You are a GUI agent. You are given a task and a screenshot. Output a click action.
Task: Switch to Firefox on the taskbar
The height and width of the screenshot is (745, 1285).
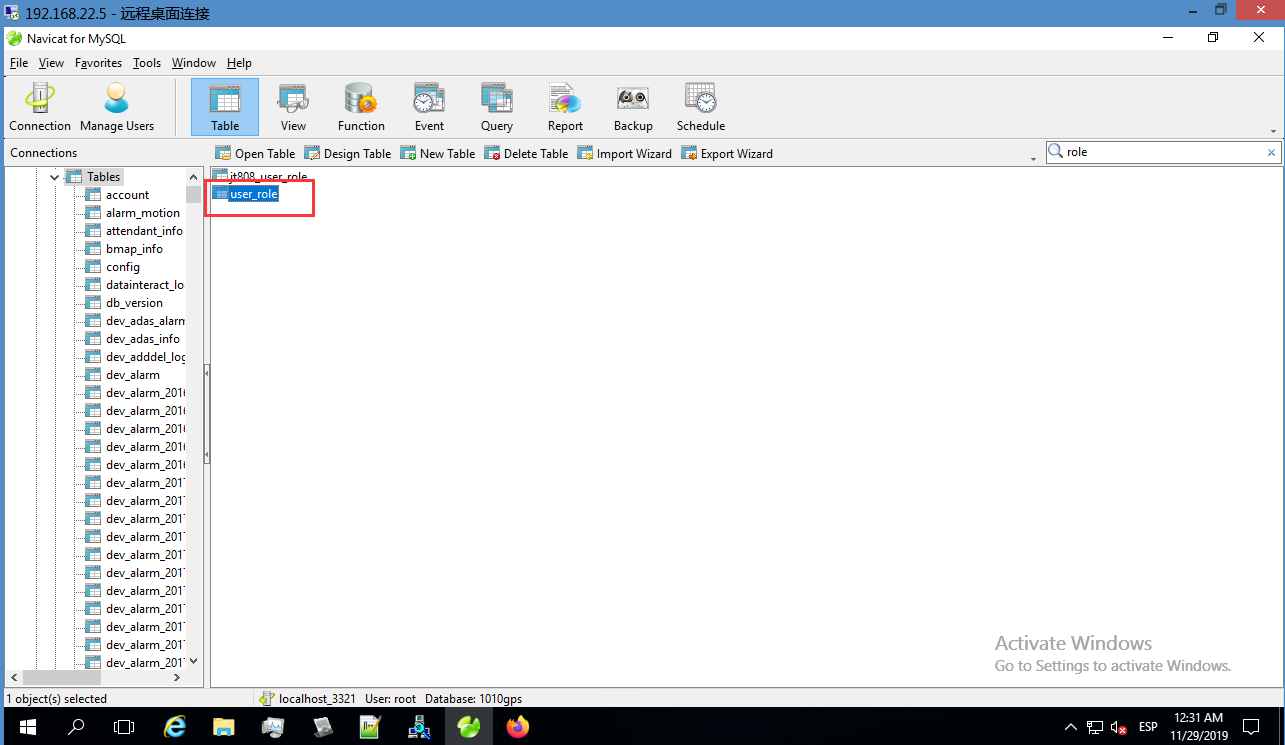[517, 727]
